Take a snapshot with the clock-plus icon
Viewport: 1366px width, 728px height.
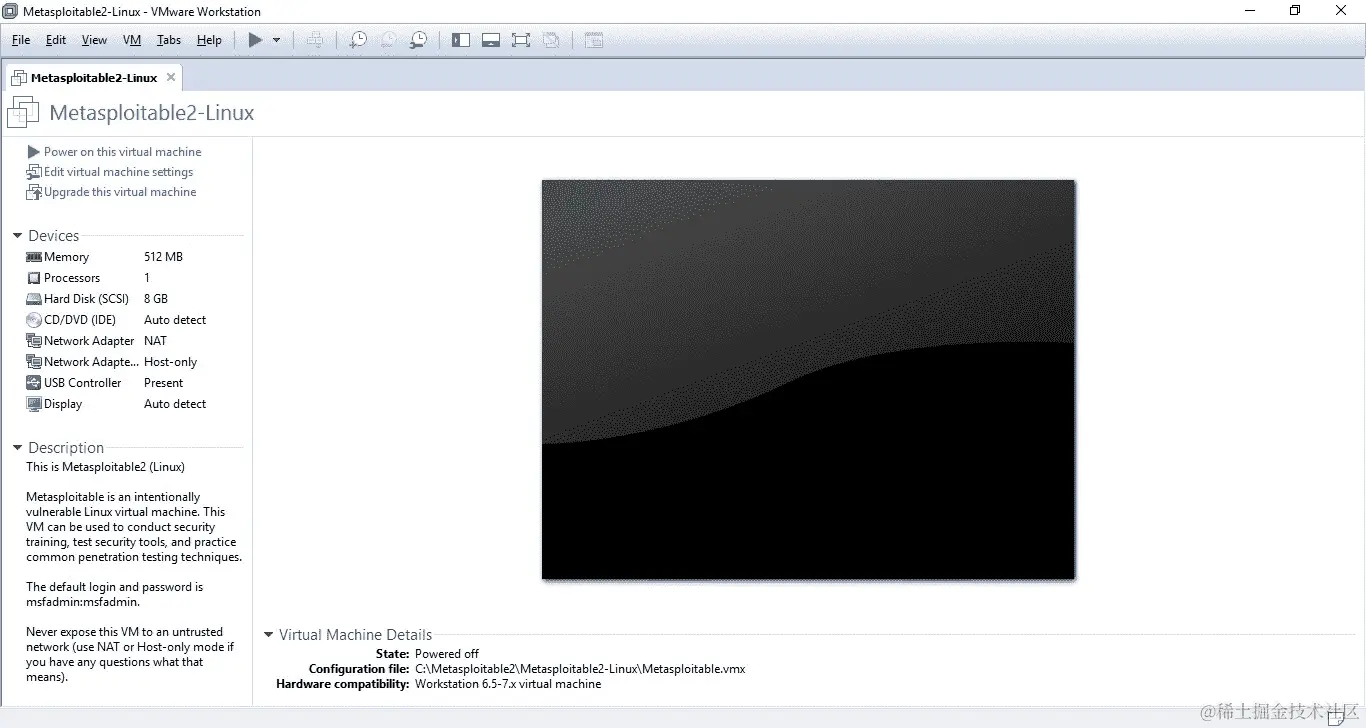click(x=357, y=40)
